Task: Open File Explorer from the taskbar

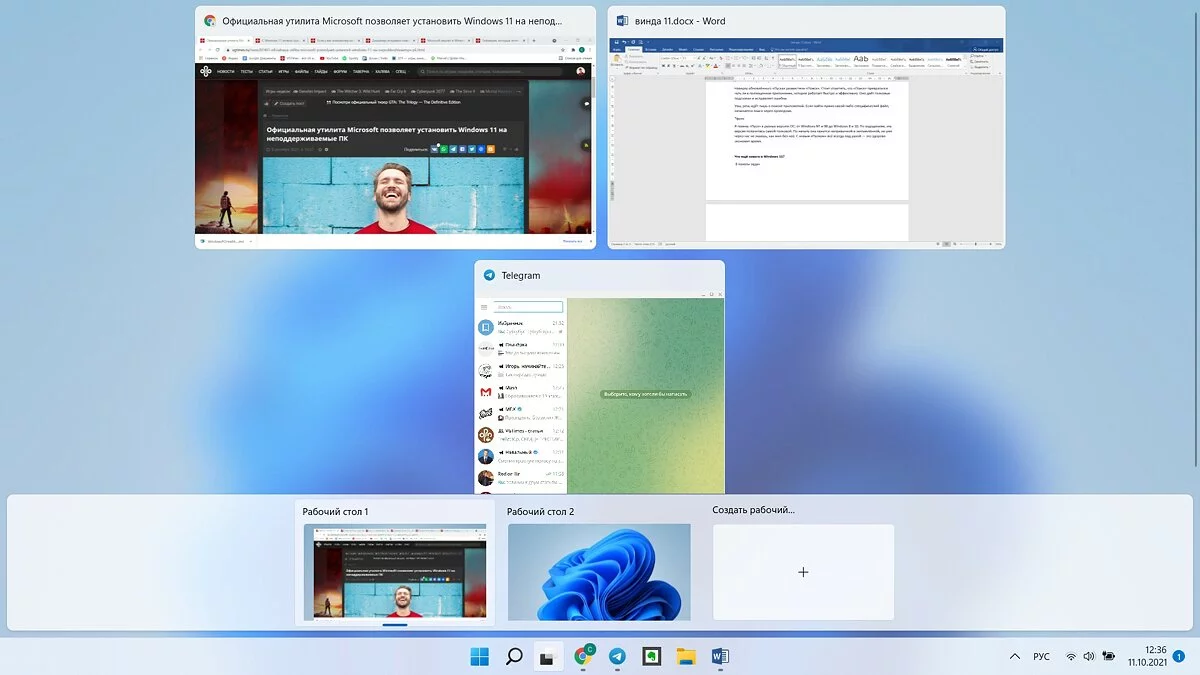Action: click(686, 657)
